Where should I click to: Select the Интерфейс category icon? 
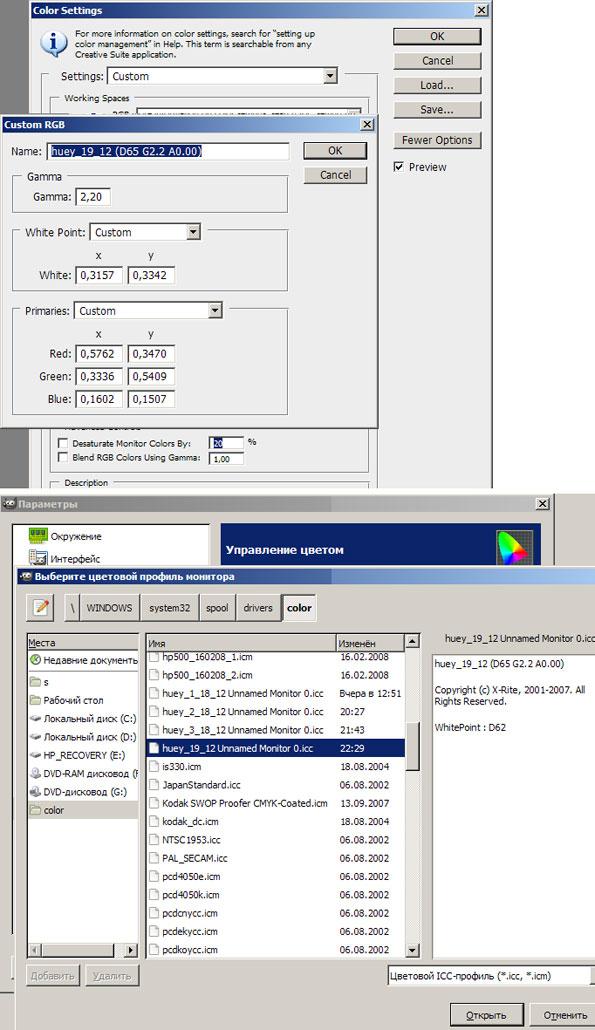[38, 558]
